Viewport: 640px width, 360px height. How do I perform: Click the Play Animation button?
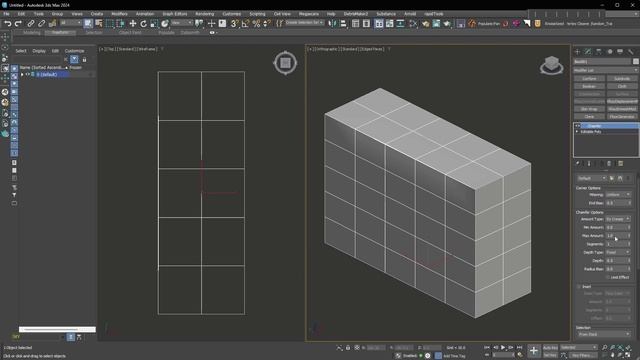(x=503, y=348)
